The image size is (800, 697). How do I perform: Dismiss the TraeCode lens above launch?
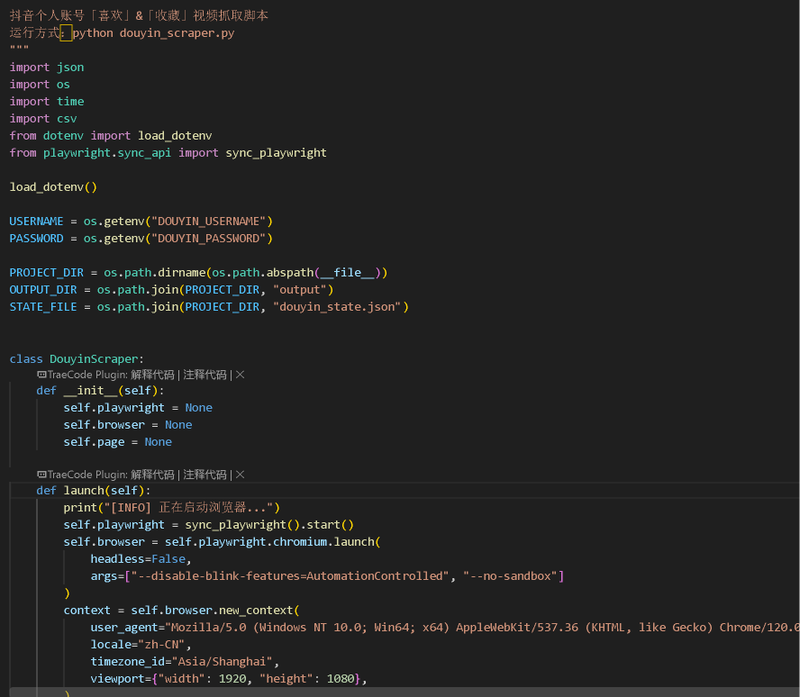[x=240, y=475]
